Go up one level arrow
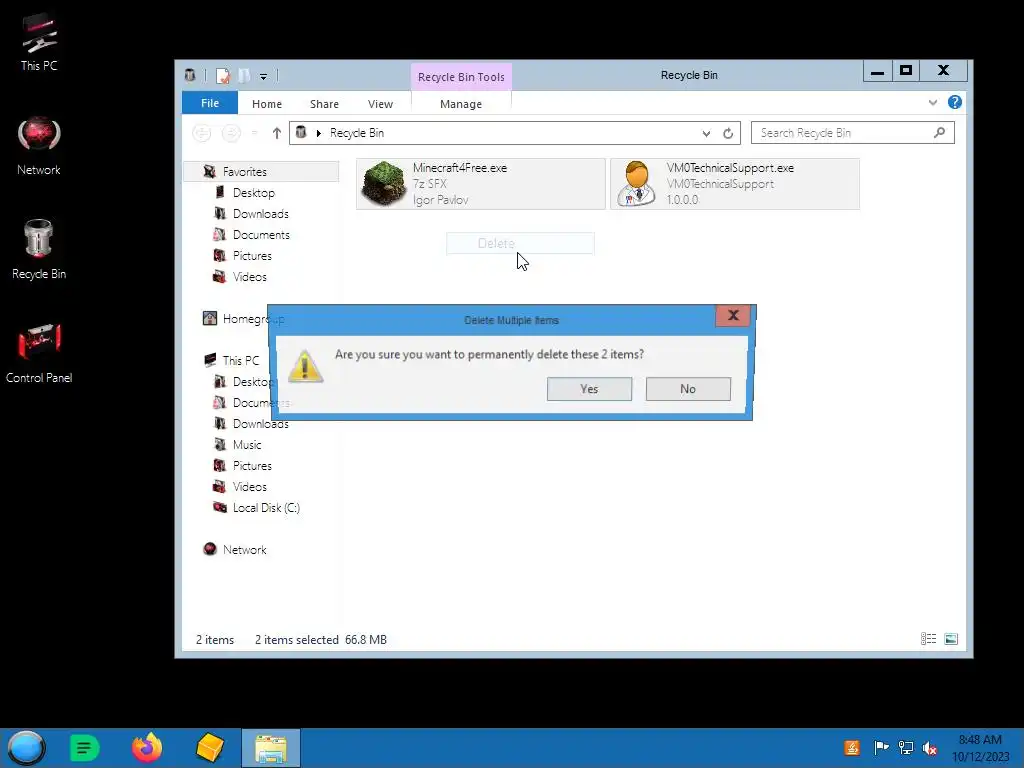The image size is (1024, 768). [276, 133]
